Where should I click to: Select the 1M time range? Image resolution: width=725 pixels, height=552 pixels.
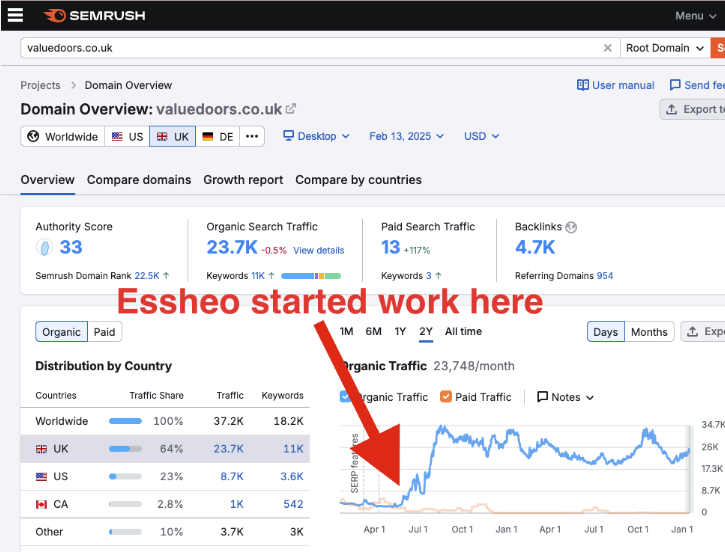346,331
